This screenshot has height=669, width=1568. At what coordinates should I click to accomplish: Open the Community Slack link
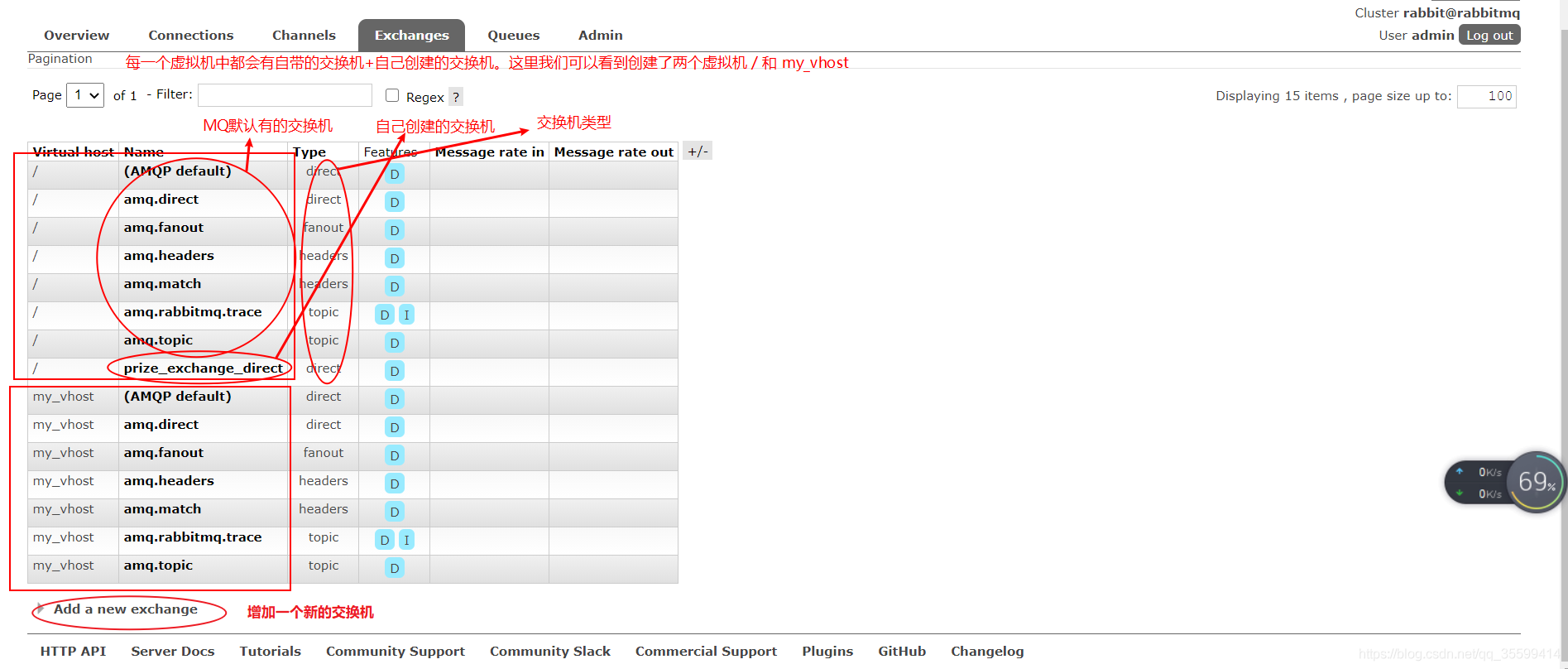pos(549,651)
